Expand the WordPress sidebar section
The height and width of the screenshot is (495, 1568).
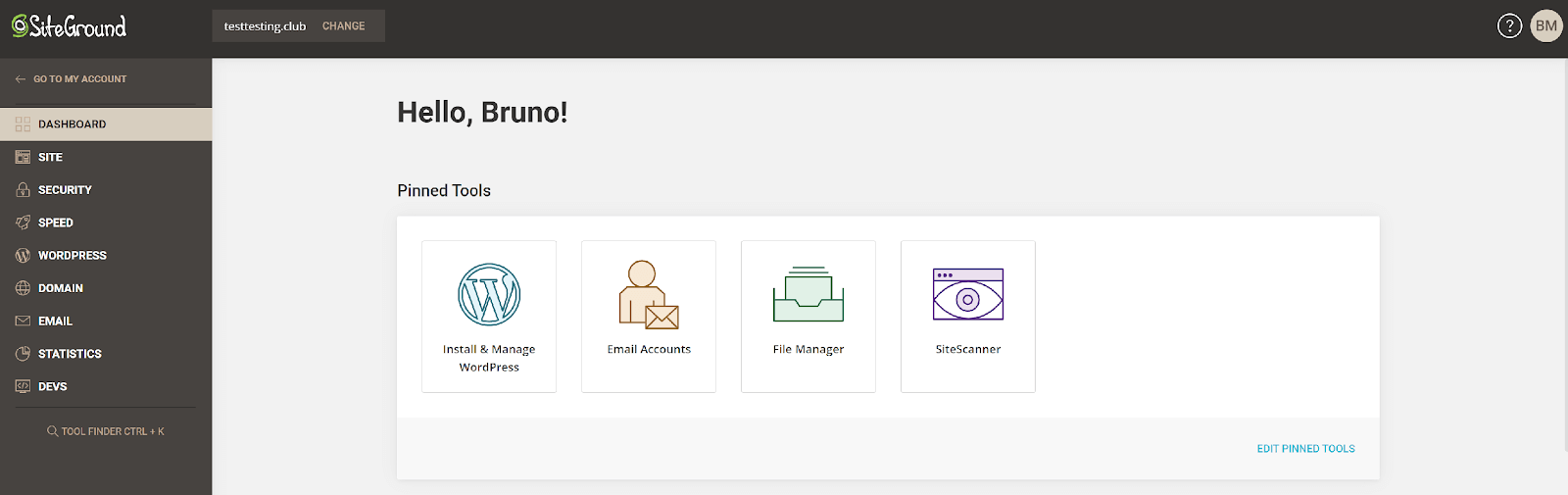point(72,256)
